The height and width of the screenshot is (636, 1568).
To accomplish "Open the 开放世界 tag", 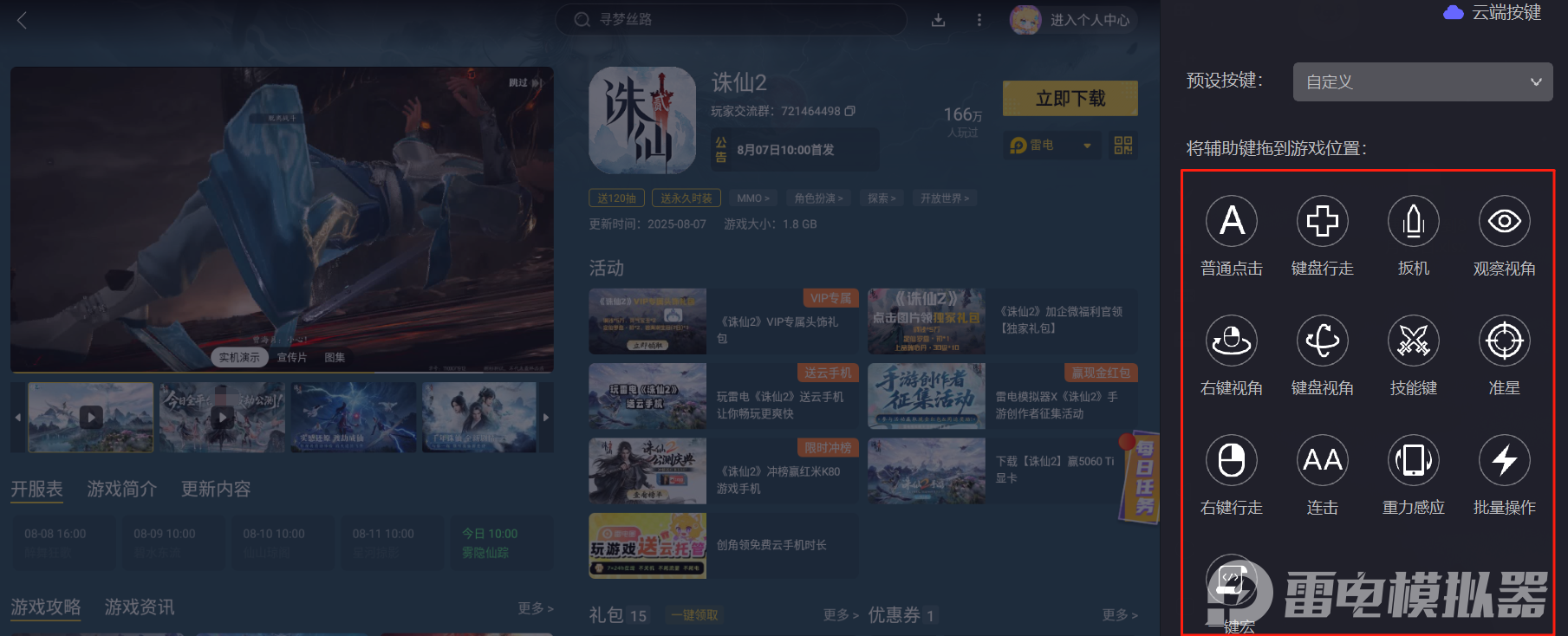I will point(945,198).
